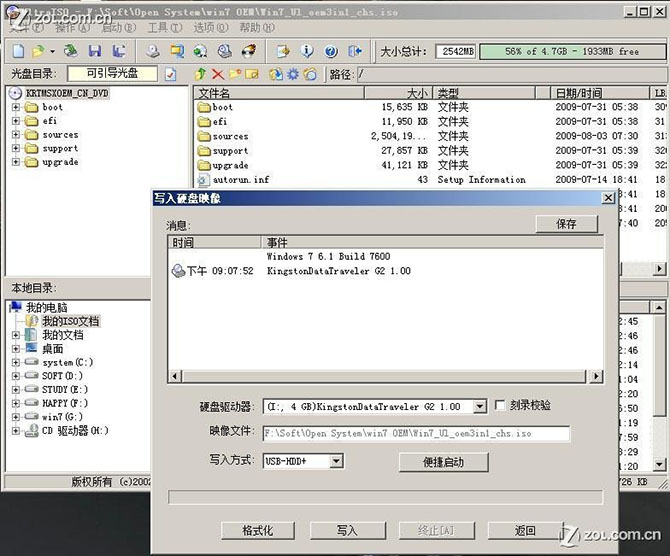Viewport: 670px width, 556px height.
Task: Click the burn disc toolbar icon
Action: coord(248,51)
